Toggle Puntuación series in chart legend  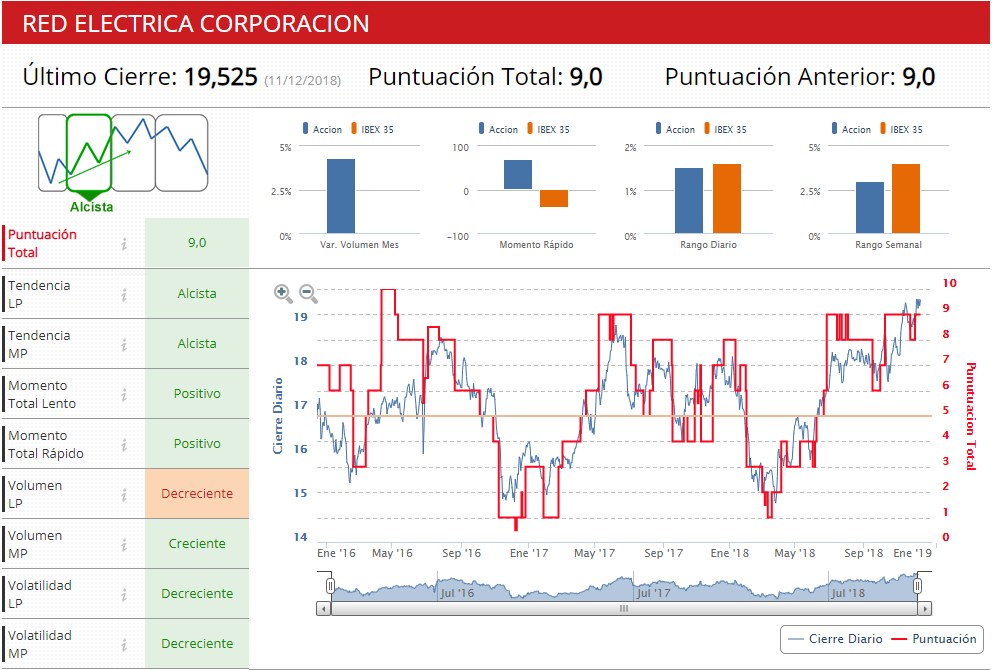tap(934, 639)
